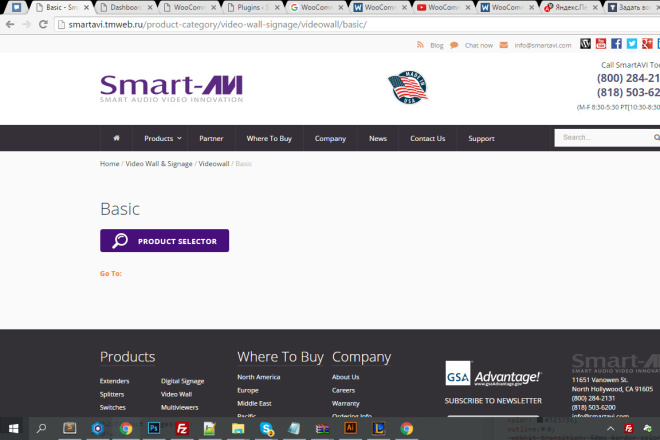Open Photoshop from the taskbar

coord(154,429)
